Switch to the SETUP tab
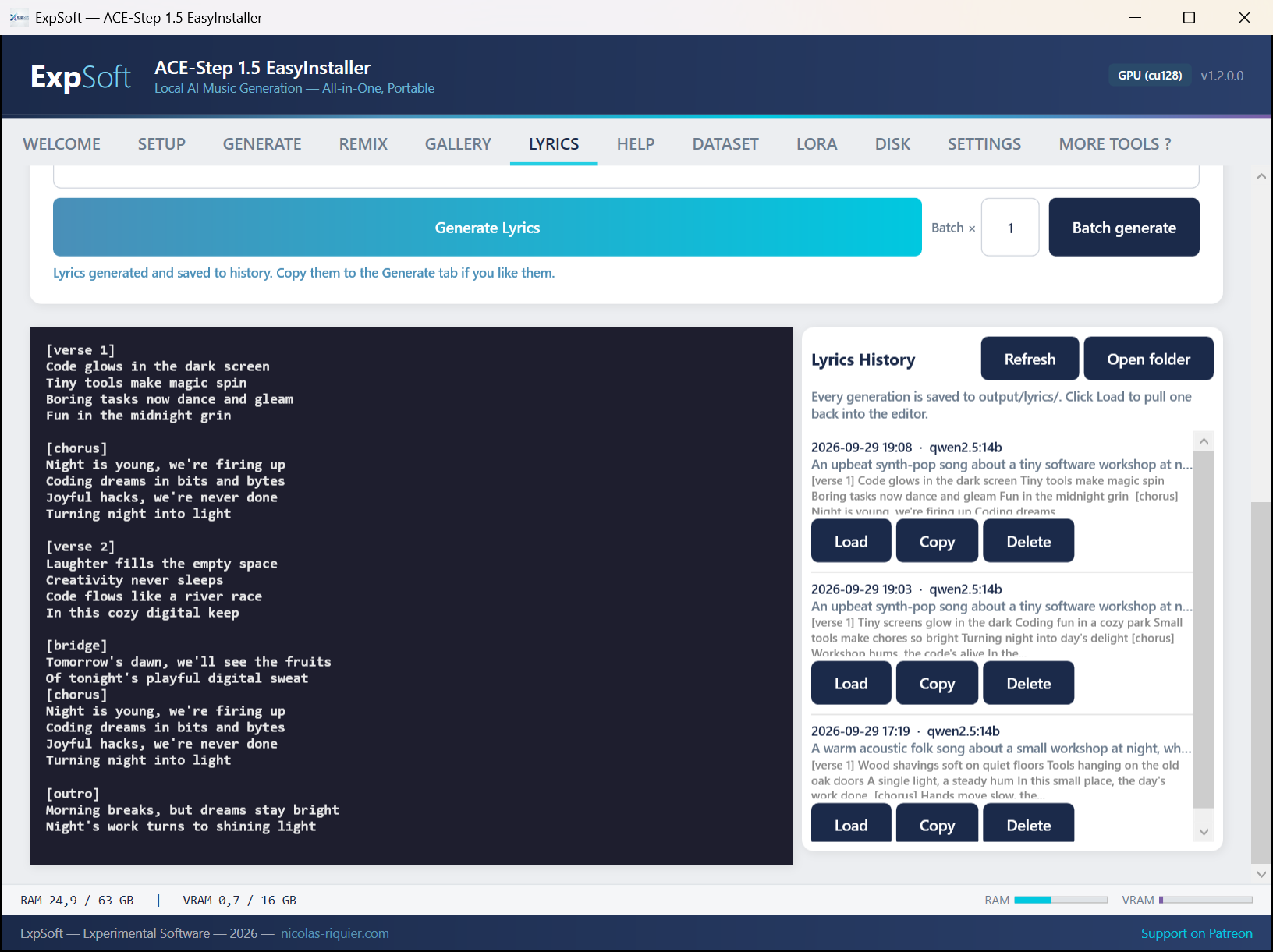 point(161,143)
